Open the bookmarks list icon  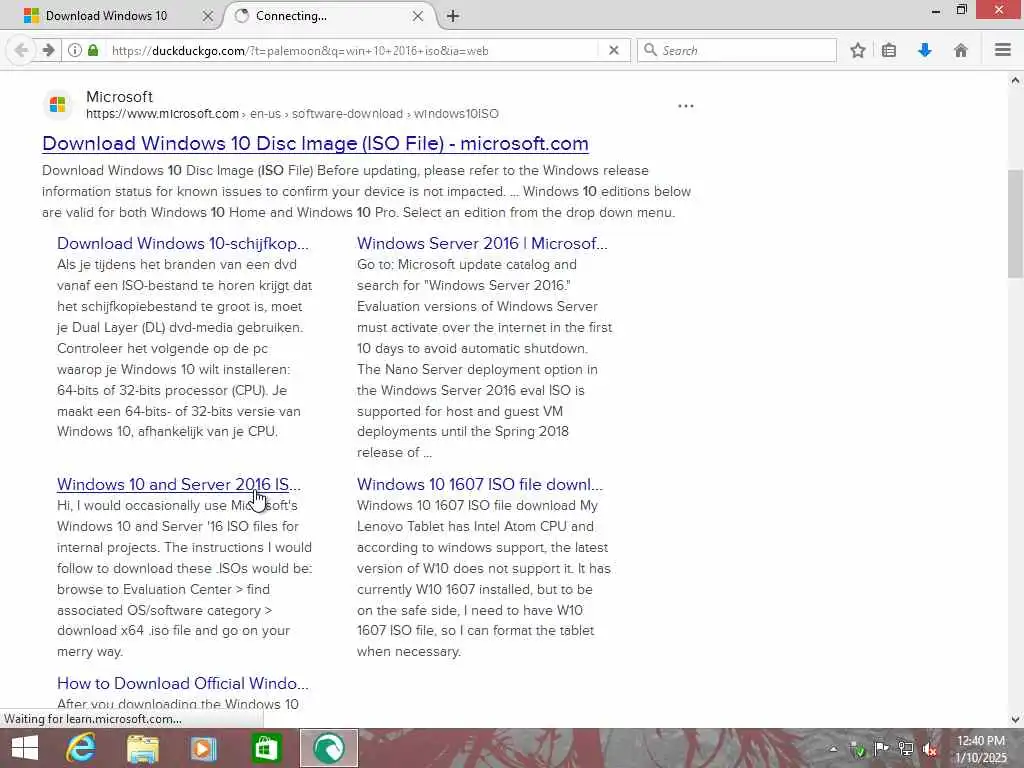pos(889,50)
